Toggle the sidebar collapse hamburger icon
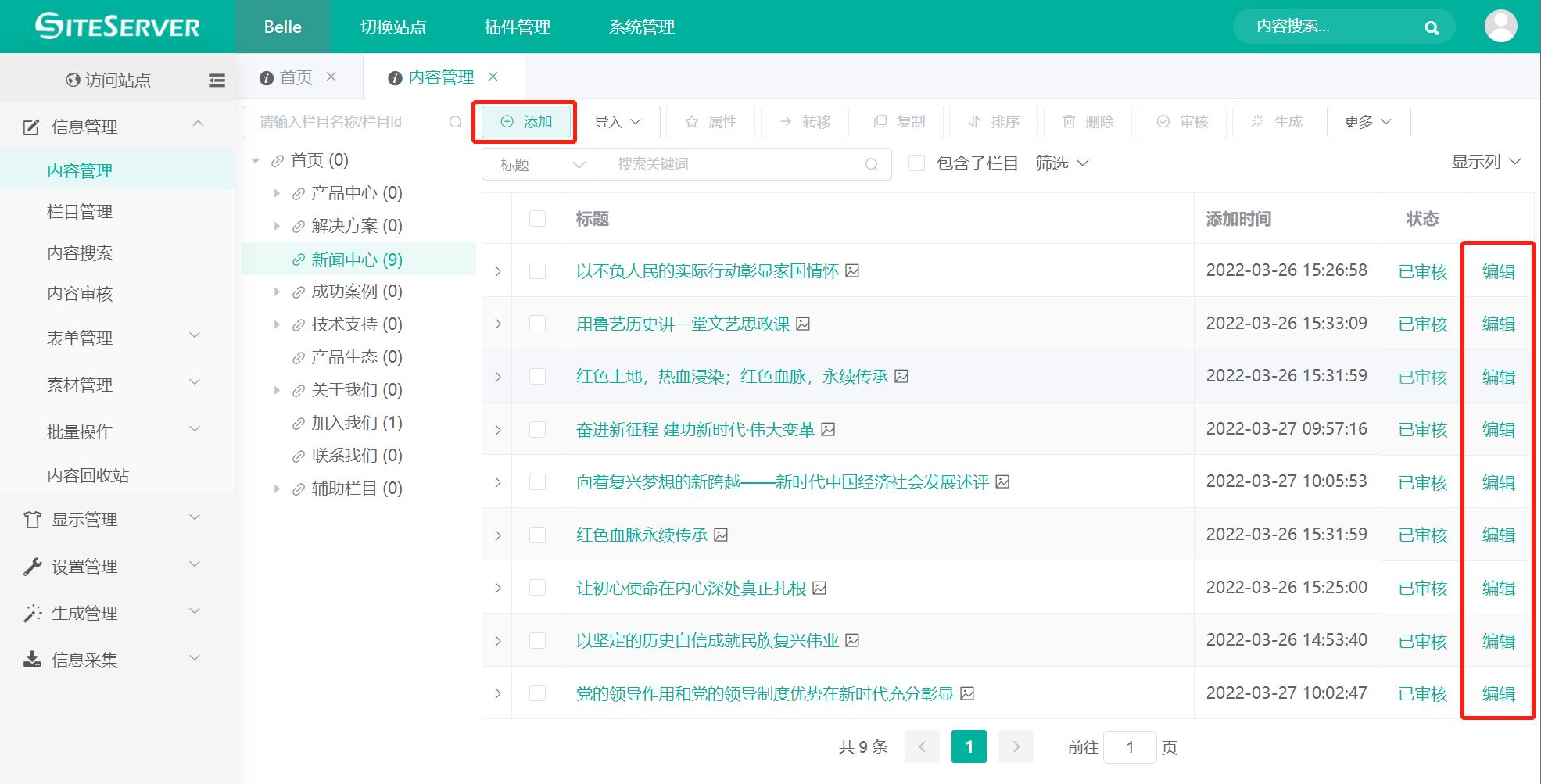 click(217, 80)
